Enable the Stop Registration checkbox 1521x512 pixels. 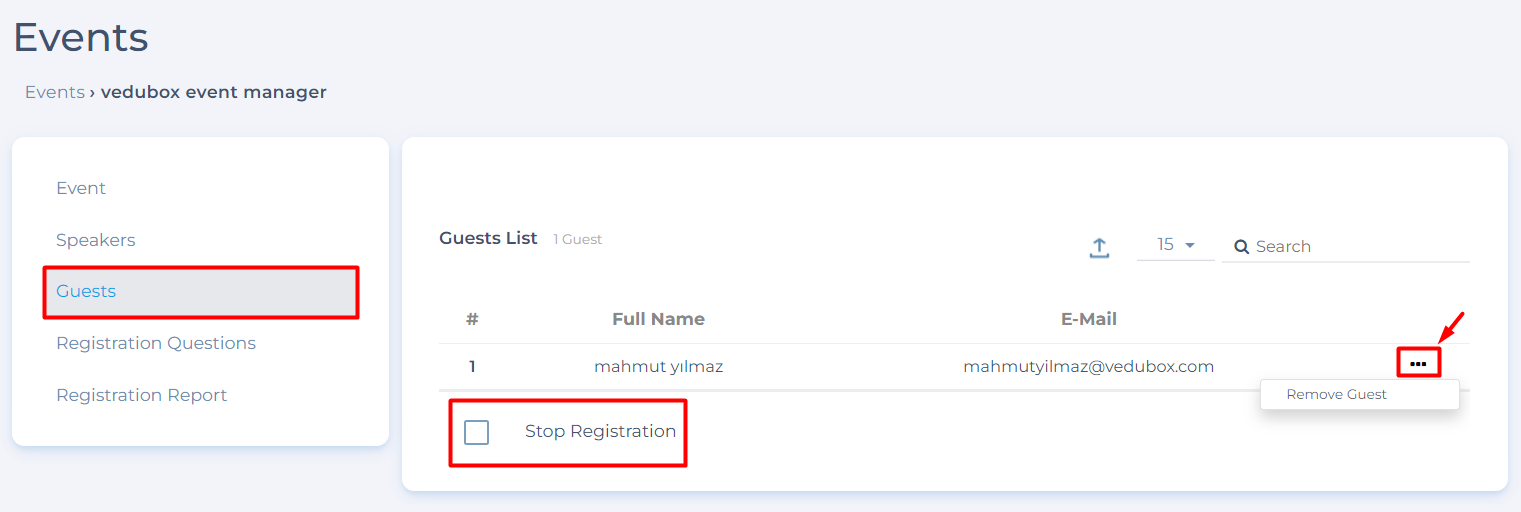[477, 432]
